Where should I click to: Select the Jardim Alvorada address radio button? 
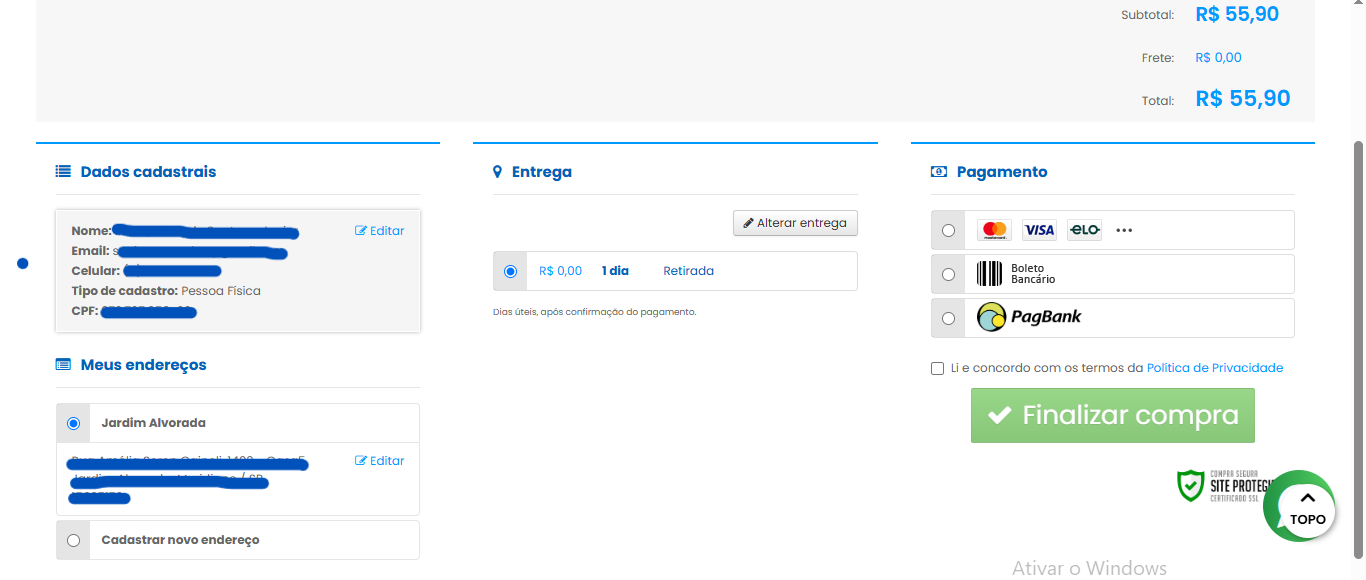click(x=73, y=423)
